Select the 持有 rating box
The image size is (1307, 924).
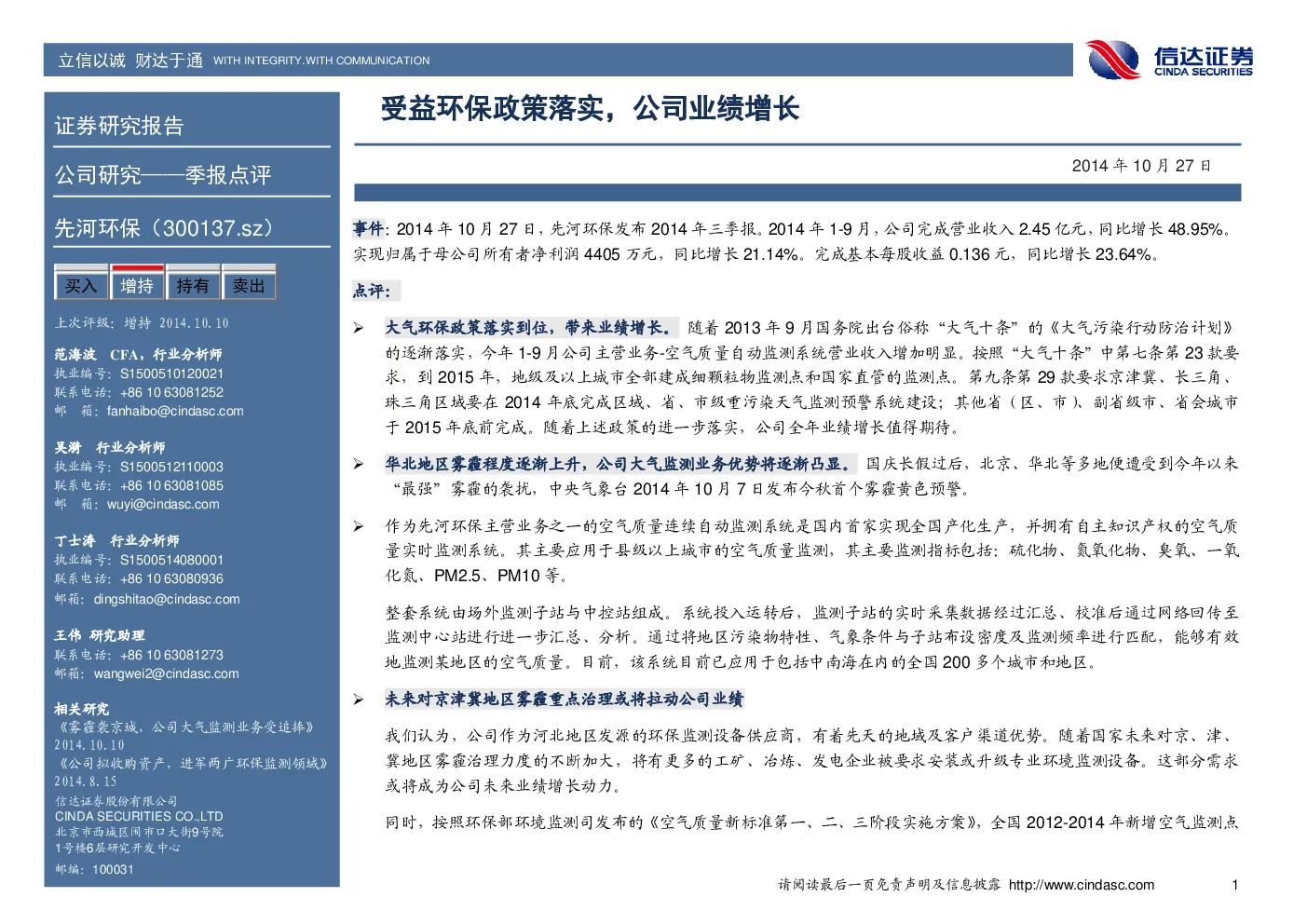pos(193,285)
